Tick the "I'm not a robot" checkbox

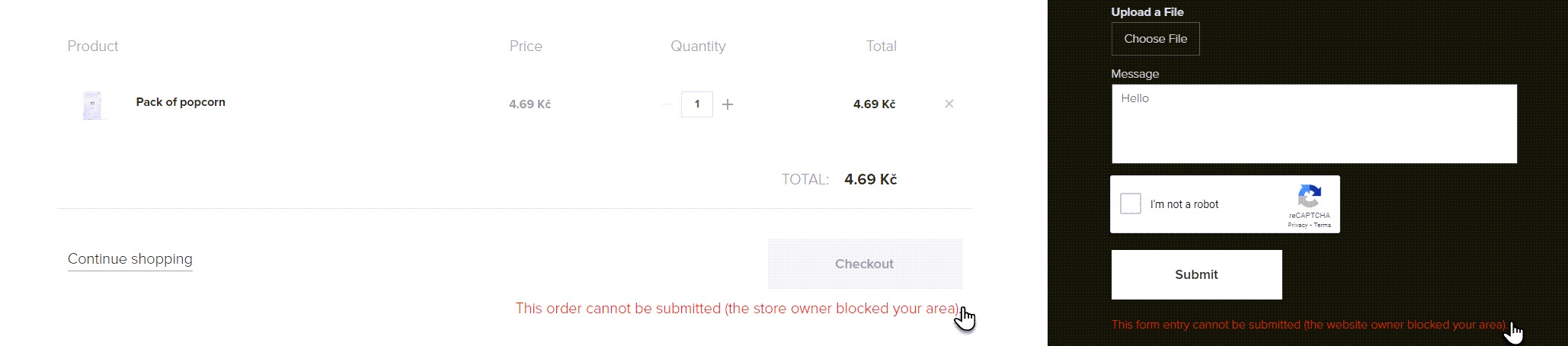tap(1131, 203)
